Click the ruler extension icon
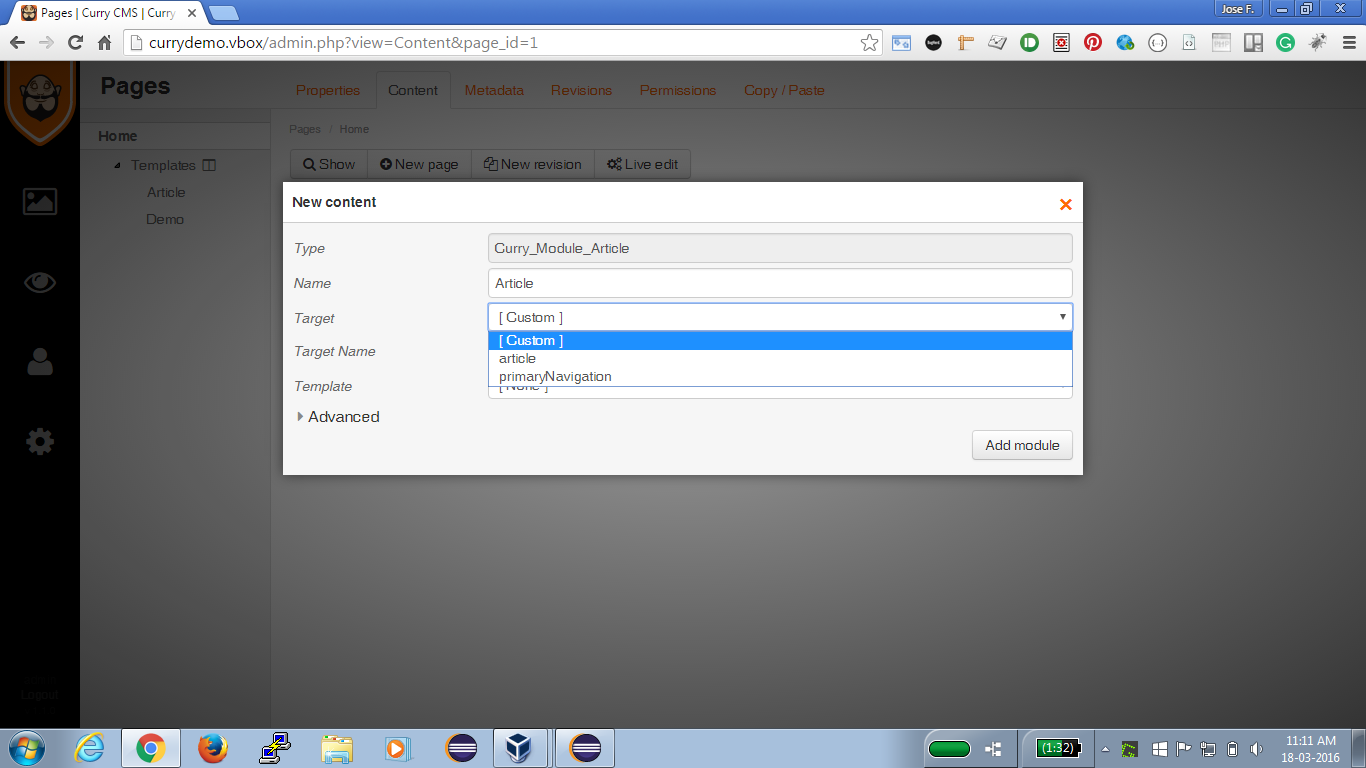The height and width of the screenshot is (768, 1366). [965, 43]
